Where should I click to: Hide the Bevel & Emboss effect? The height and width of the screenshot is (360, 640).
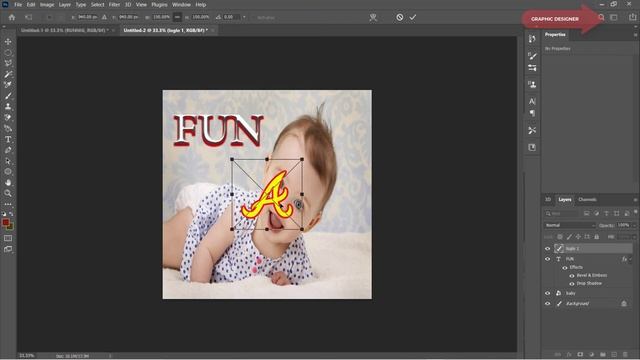[572, 276]
